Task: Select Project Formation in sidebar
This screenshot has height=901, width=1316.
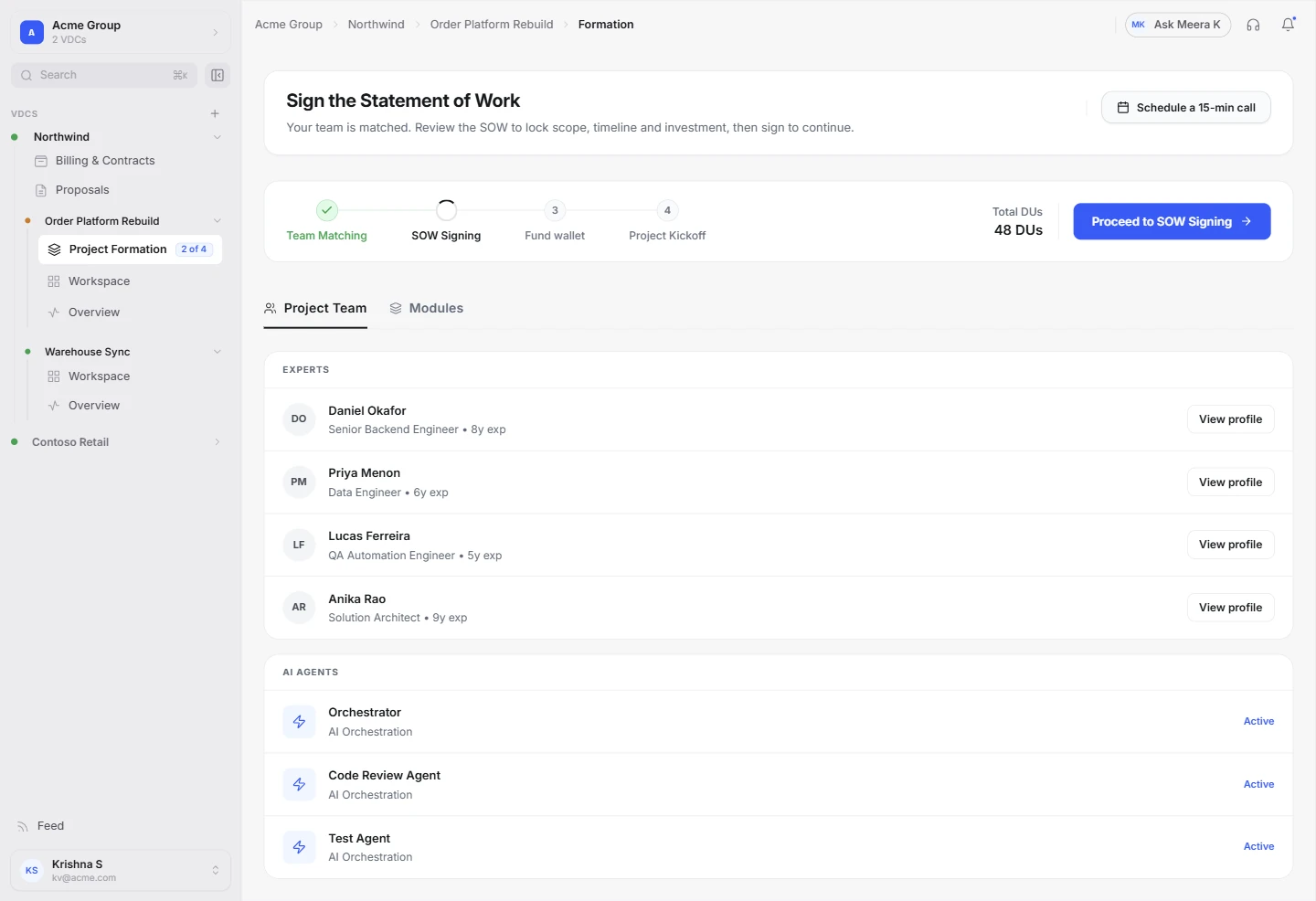Action: pyautogui.click(x=130, y=249)
